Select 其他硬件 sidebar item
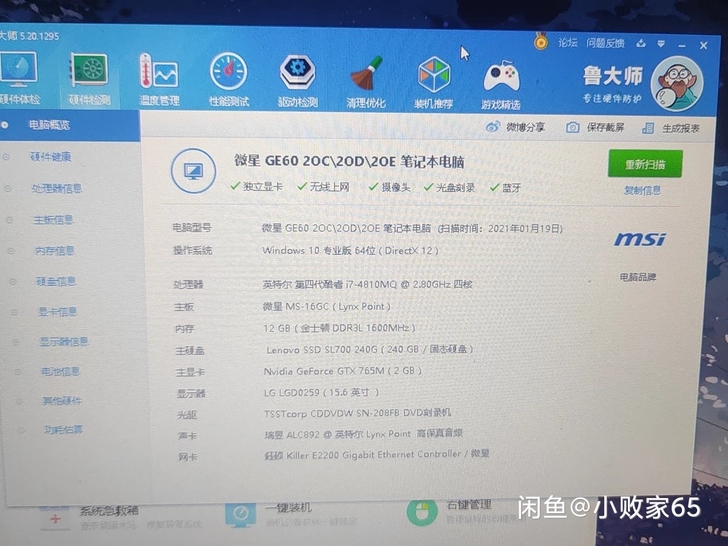The width and height of the screenshot is (728, 546). pos(62,401)
